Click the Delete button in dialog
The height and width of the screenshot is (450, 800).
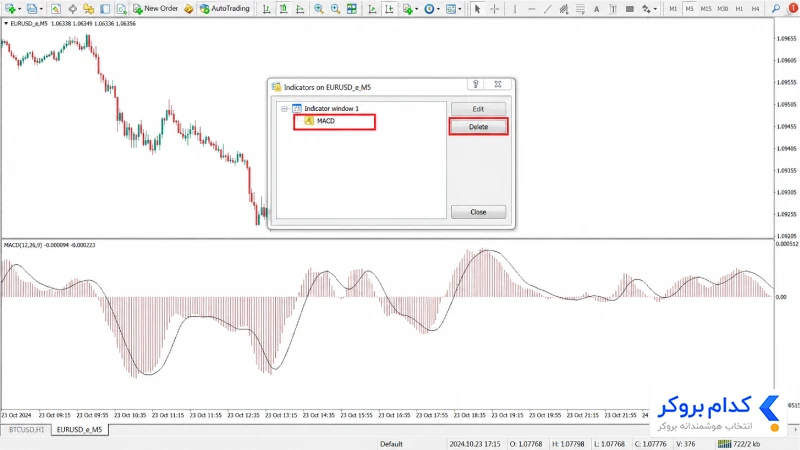point(478,127)
